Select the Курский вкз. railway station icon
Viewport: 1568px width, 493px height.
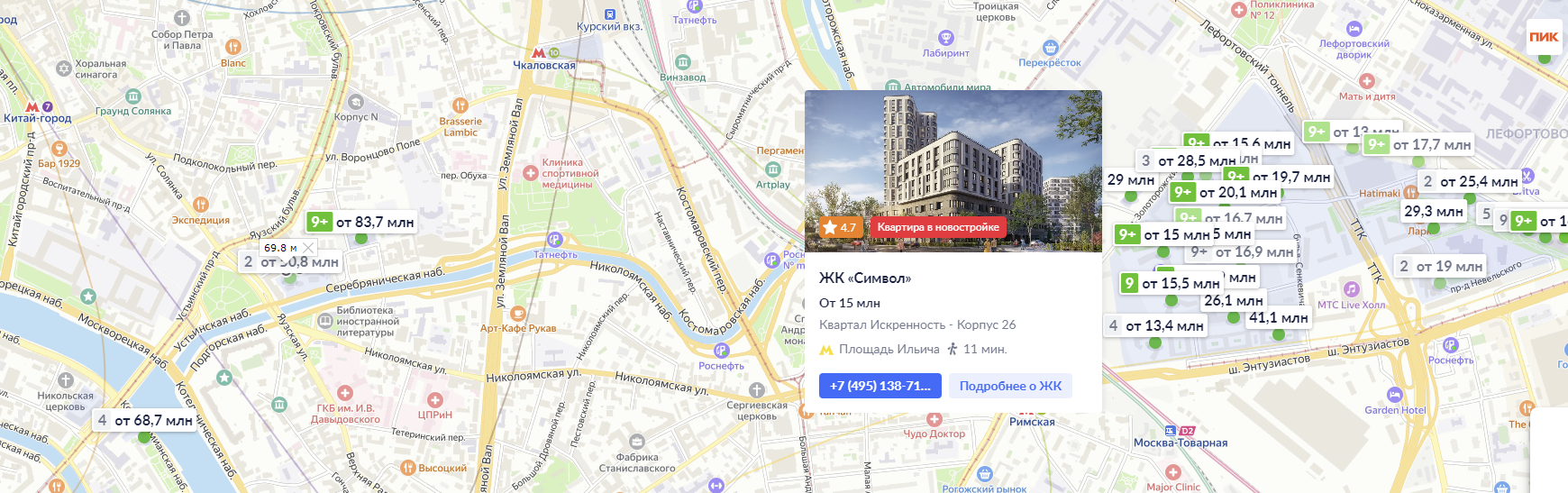click(x=610, y=14)
